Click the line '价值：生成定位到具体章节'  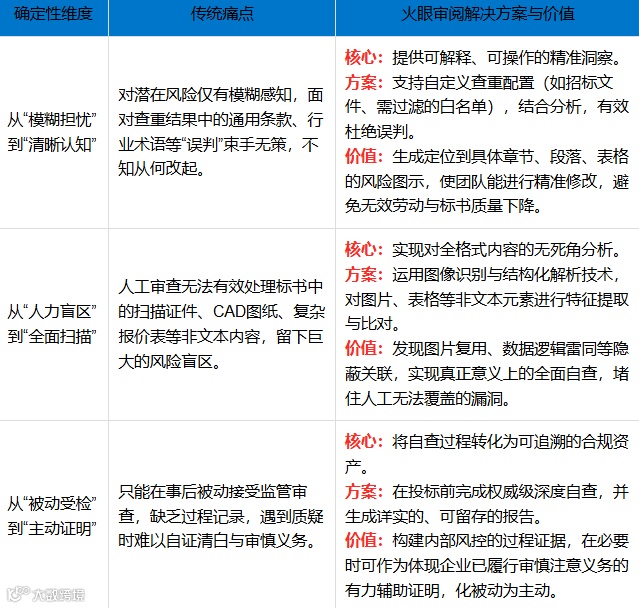487,156
